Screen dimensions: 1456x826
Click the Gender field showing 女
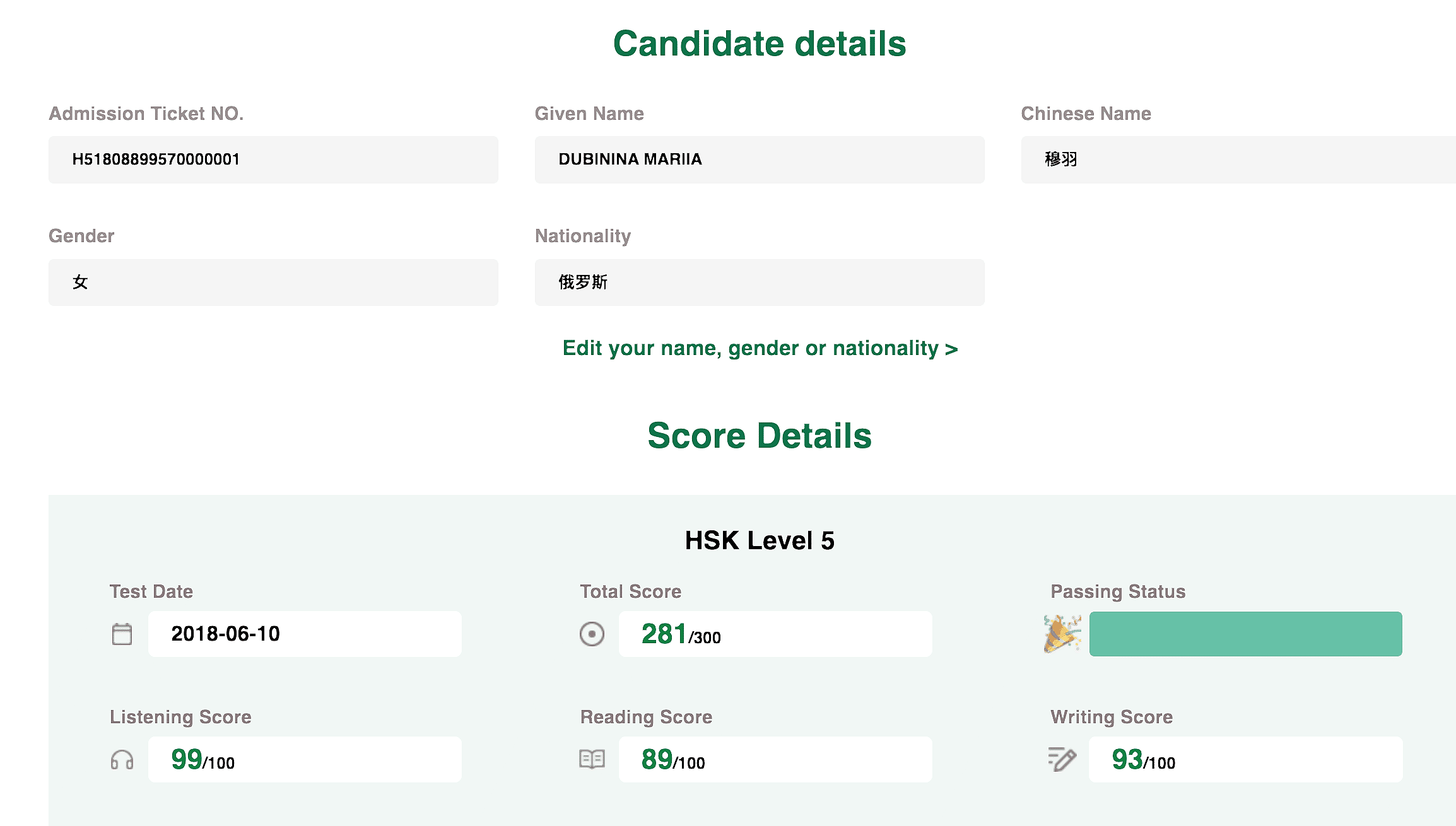[x=273, y=282]
